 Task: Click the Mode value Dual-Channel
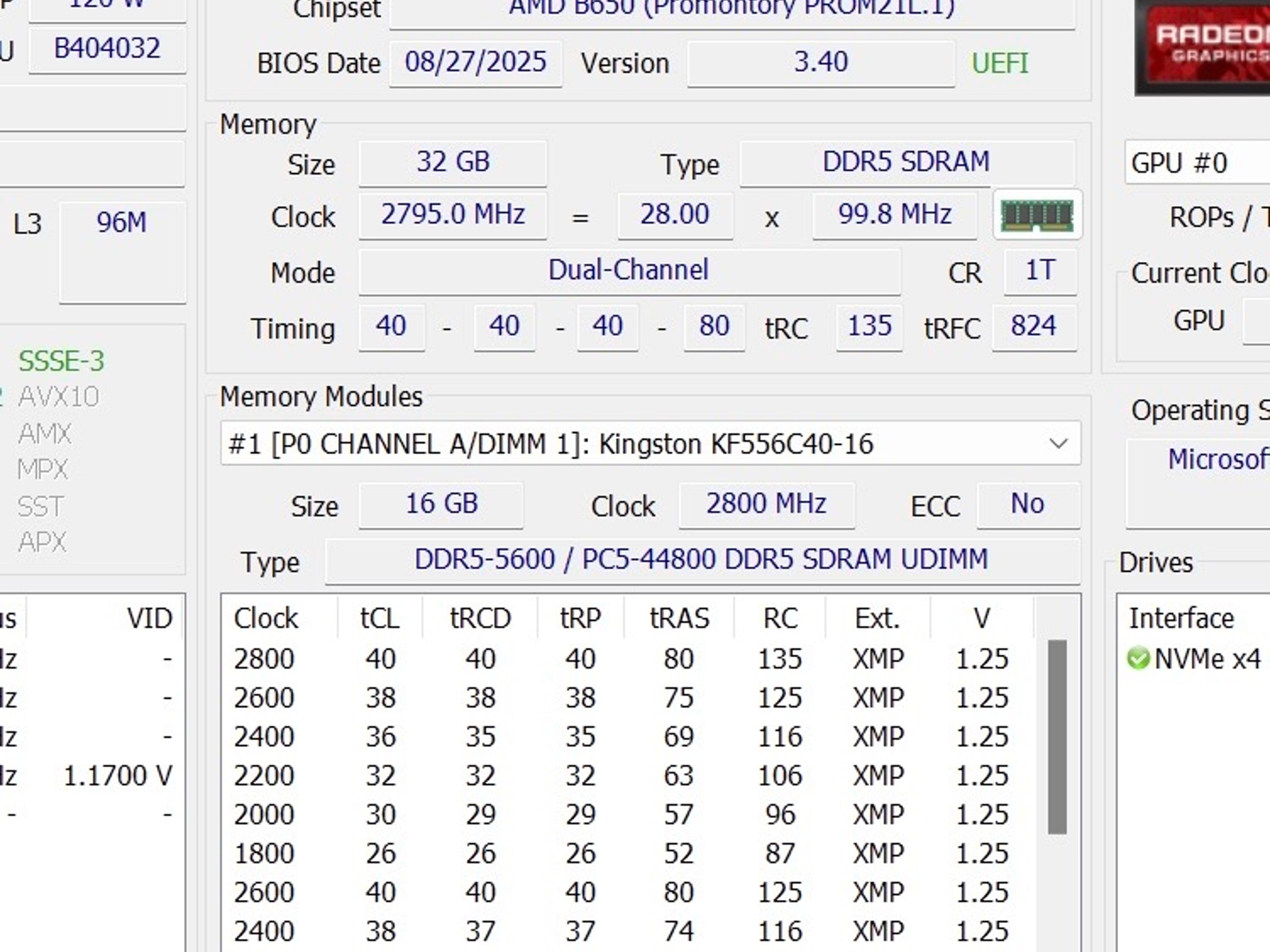coord(629,271)
